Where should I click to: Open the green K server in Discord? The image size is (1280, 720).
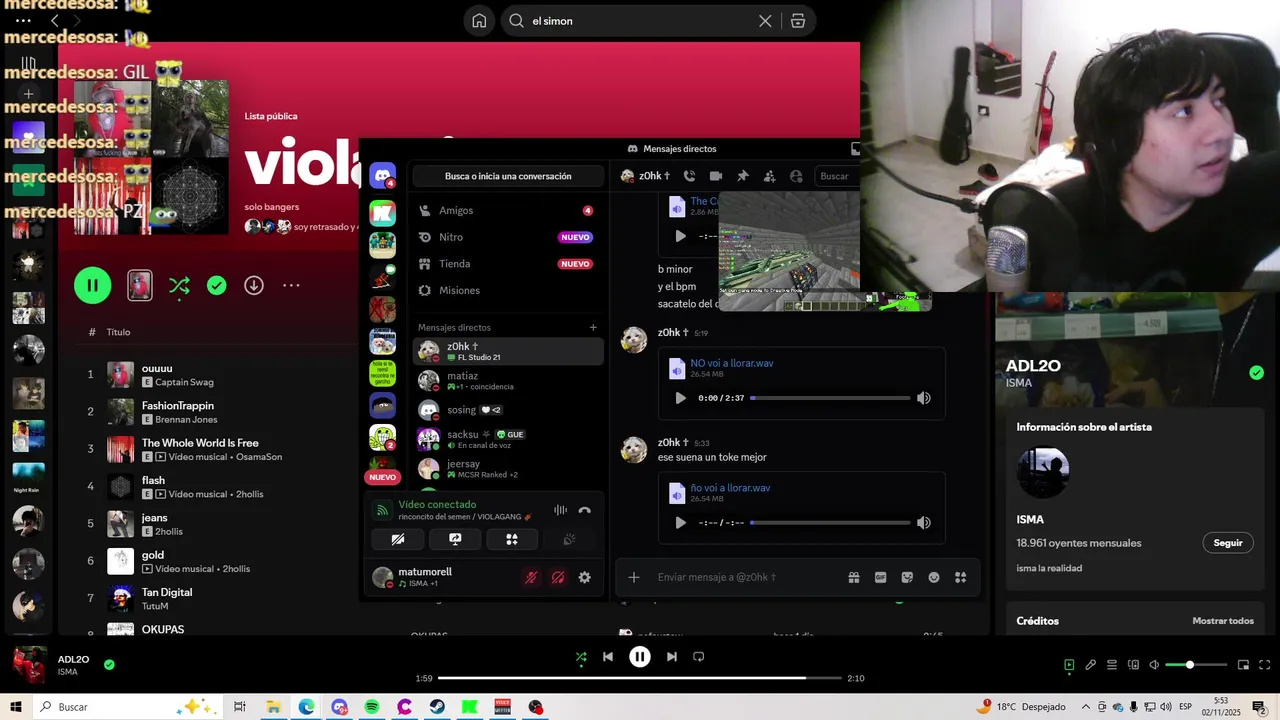[x=382, y=213]
